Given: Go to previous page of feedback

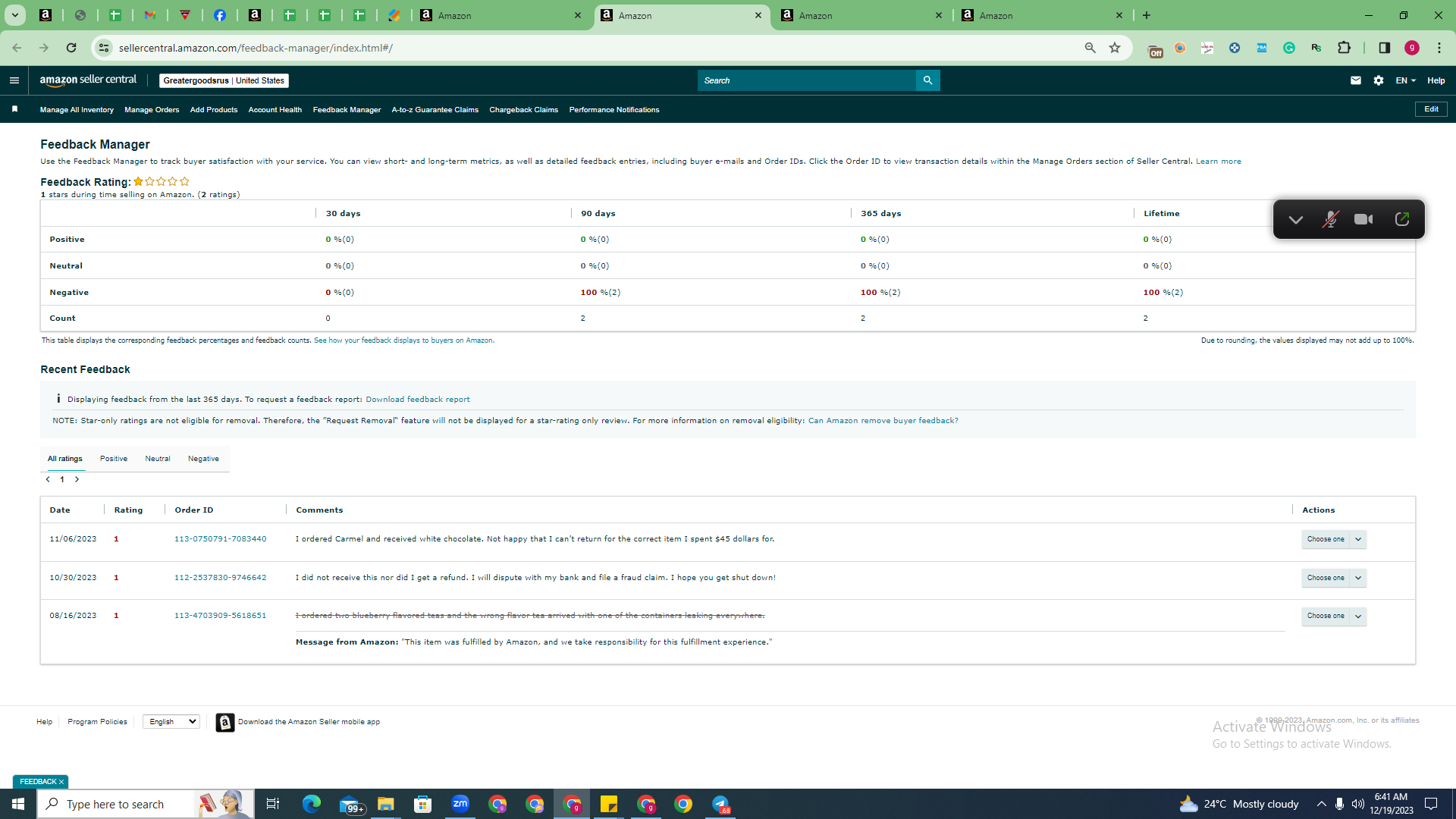Looking at the screenshot, I should point(48,479).
